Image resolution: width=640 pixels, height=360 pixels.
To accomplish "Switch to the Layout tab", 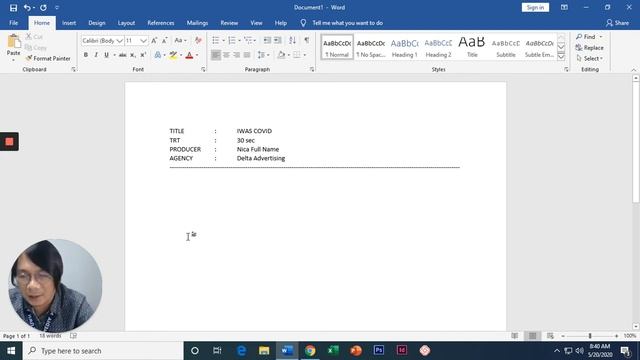I will click(x=126, y=23).
